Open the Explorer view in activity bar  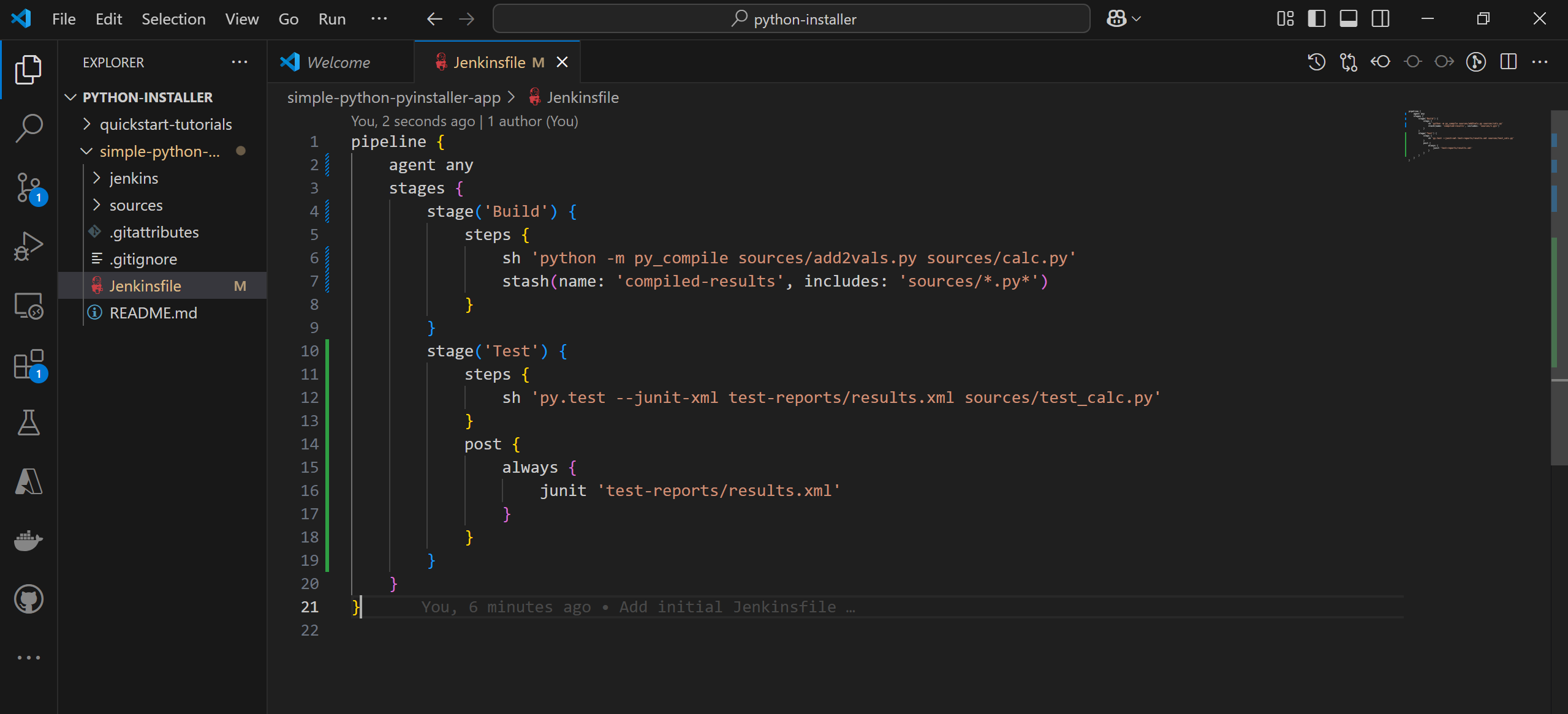pyautogui.click(x=28, y=69)
